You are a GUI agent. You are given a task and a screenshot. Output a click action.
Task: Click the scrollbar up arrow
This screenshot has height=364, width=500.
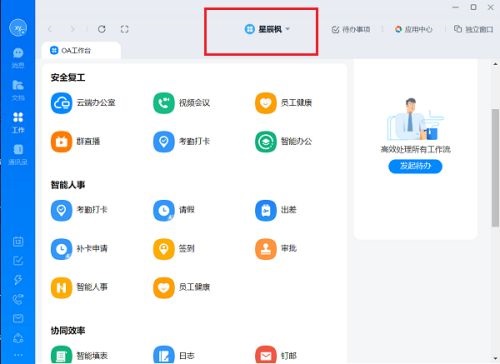click(x=495, y=64)
